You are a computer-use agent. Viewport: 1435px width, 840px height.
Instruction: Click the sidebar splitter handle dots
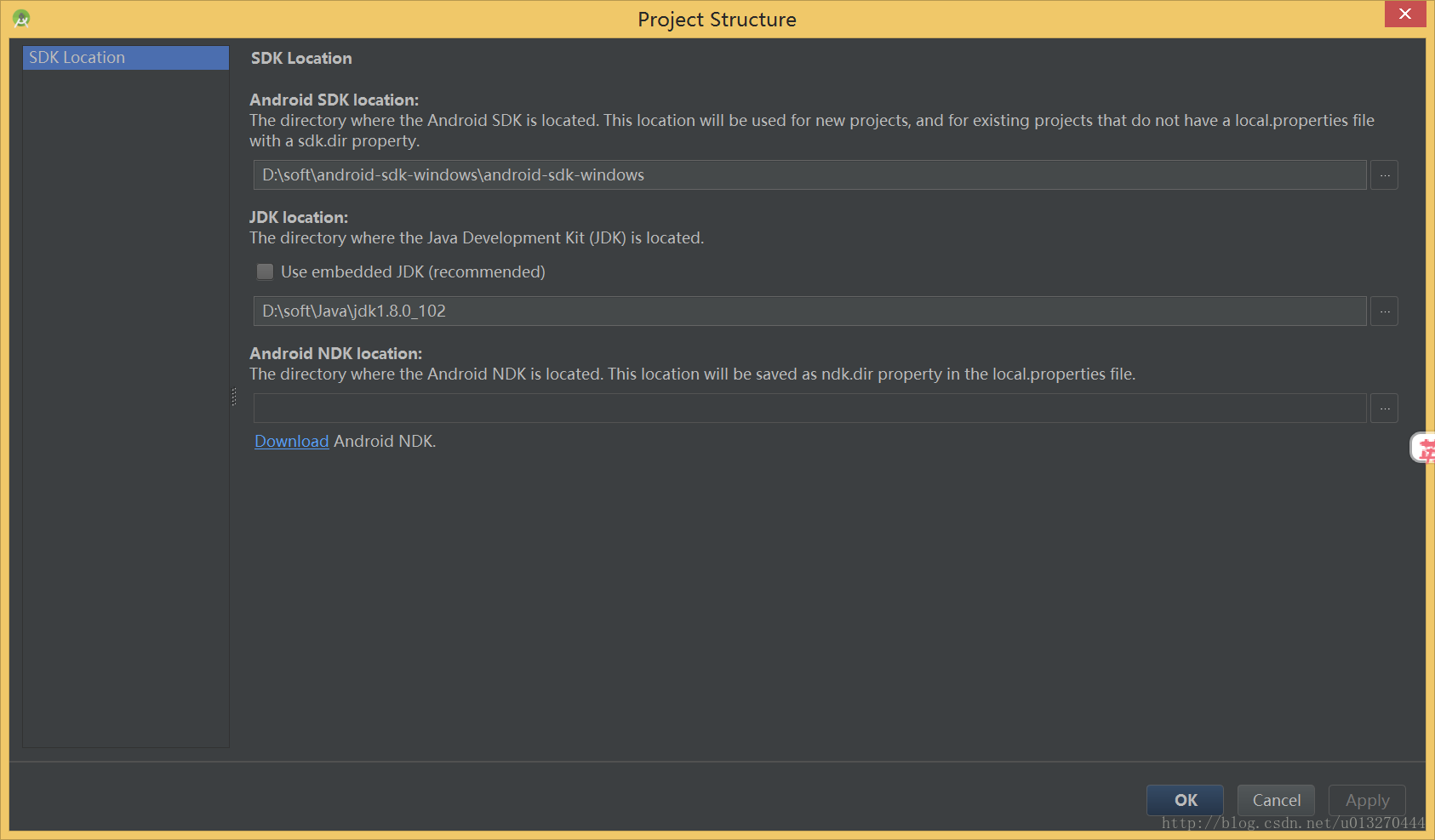point(234,397)
